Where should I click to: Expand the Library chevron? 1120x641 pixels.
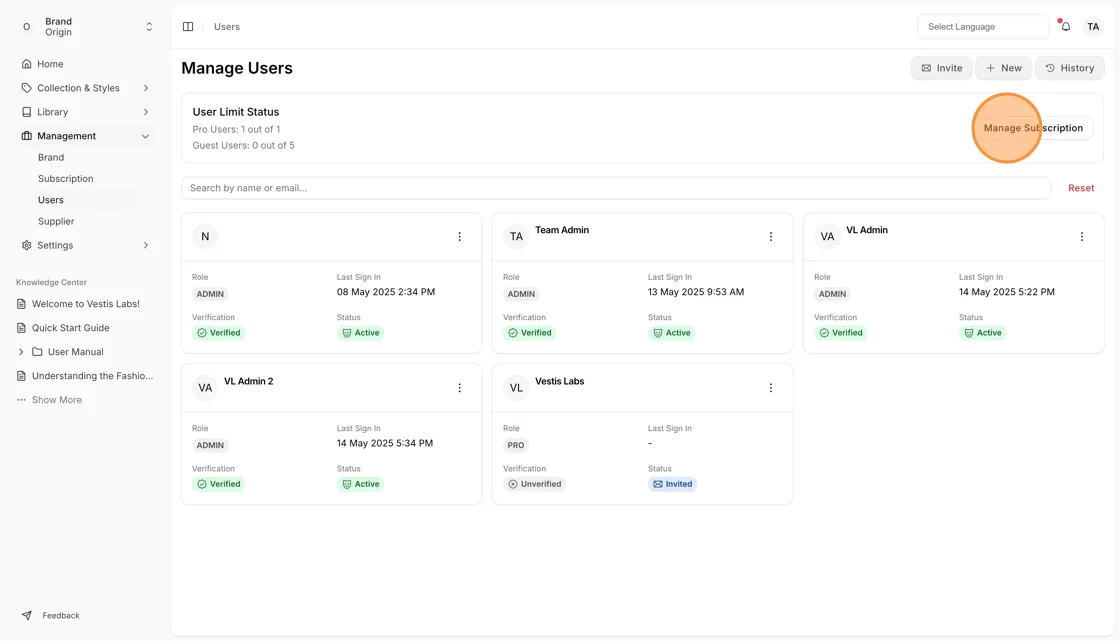pyautogui.click(x=146, y=112)
